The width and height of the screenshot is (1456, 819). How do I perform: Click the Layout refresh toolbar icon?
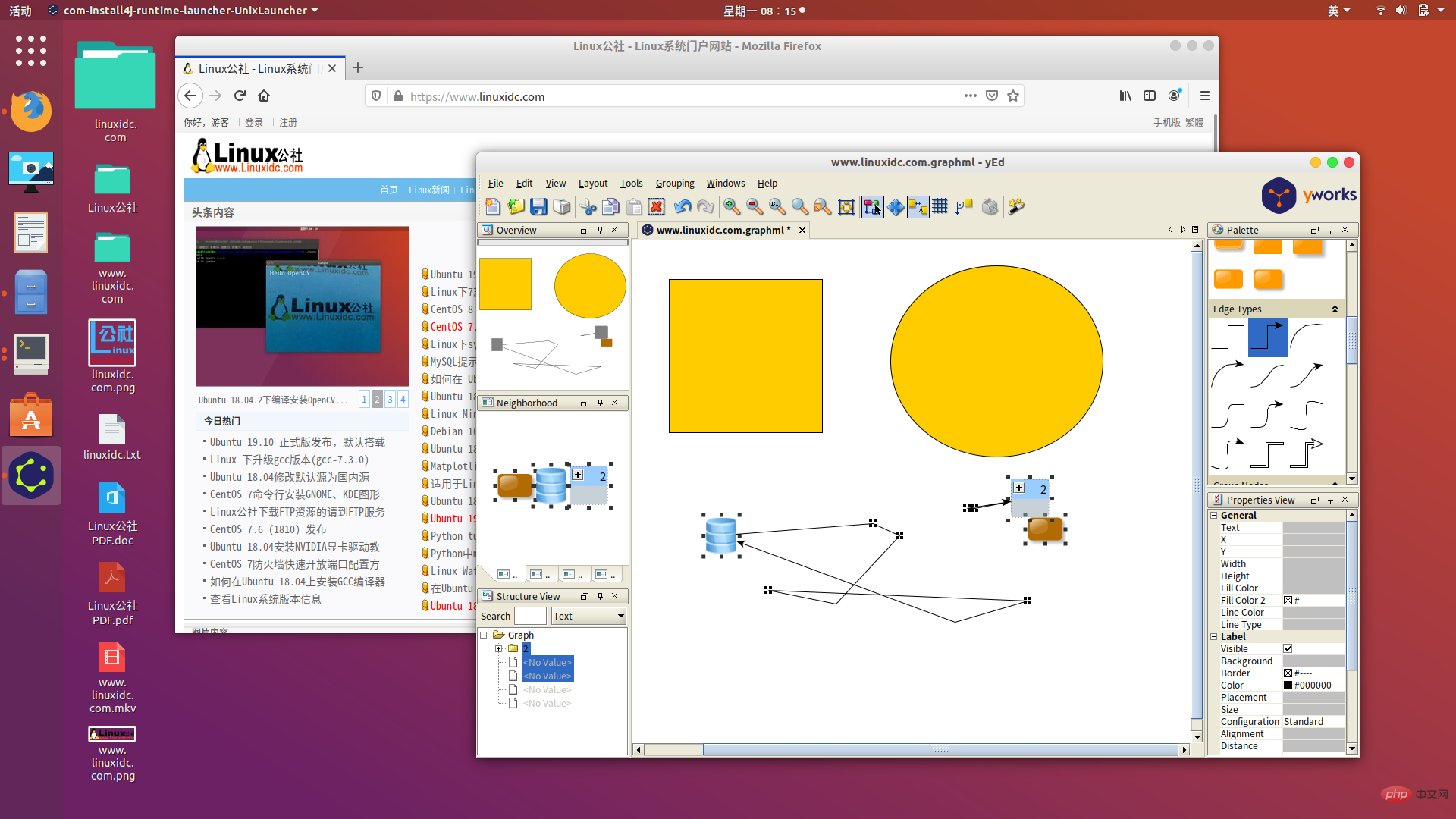point(990,206)
